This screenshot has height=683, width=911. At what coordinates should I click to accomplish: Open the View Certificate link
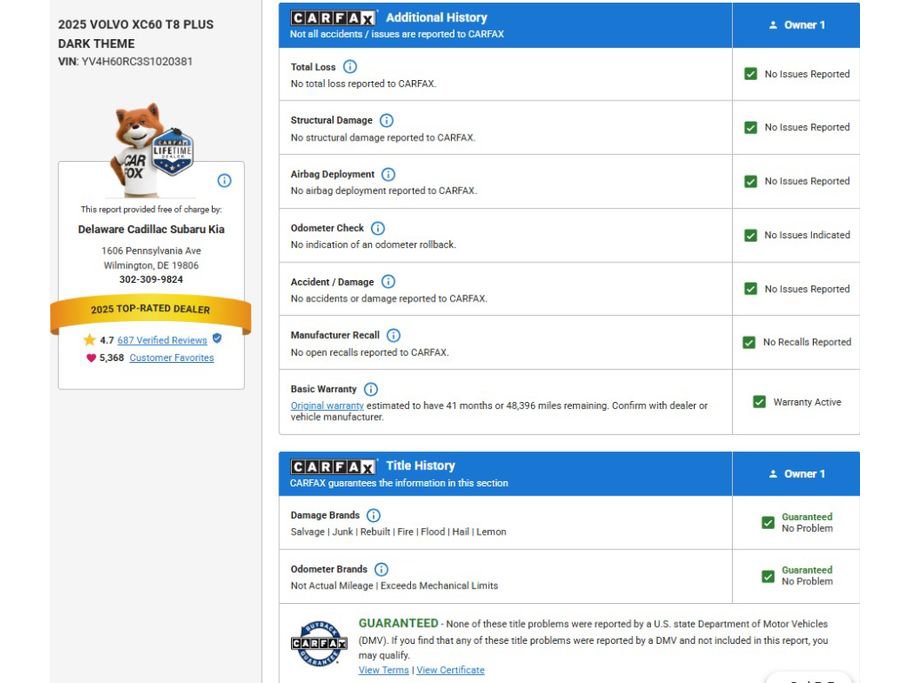(450, 670)
